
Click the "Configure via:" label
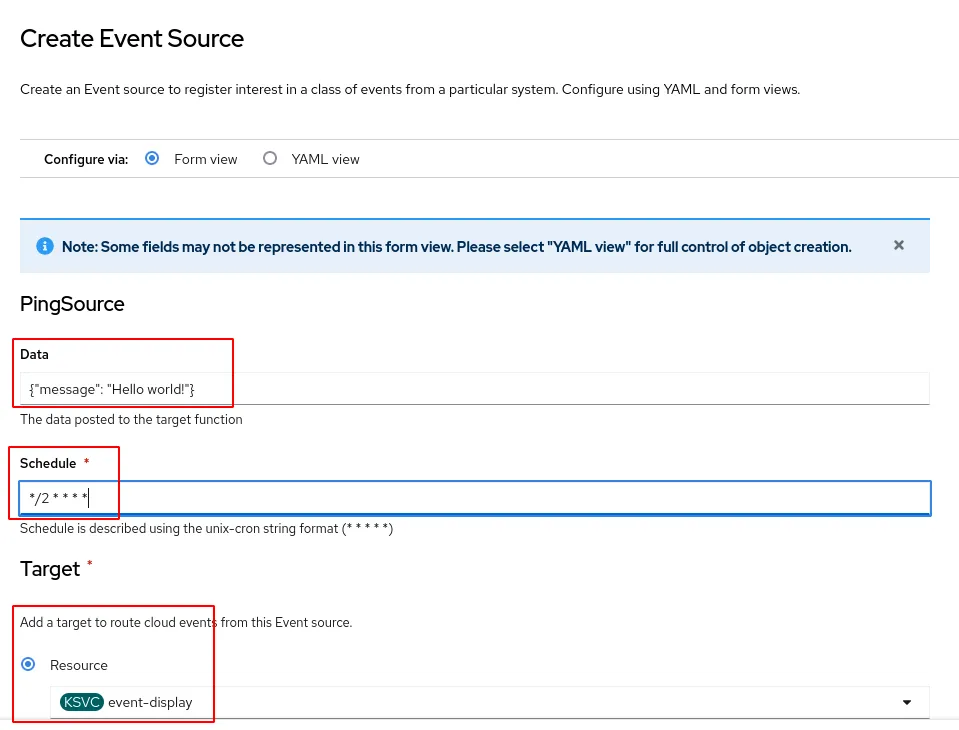coord(86,159)
